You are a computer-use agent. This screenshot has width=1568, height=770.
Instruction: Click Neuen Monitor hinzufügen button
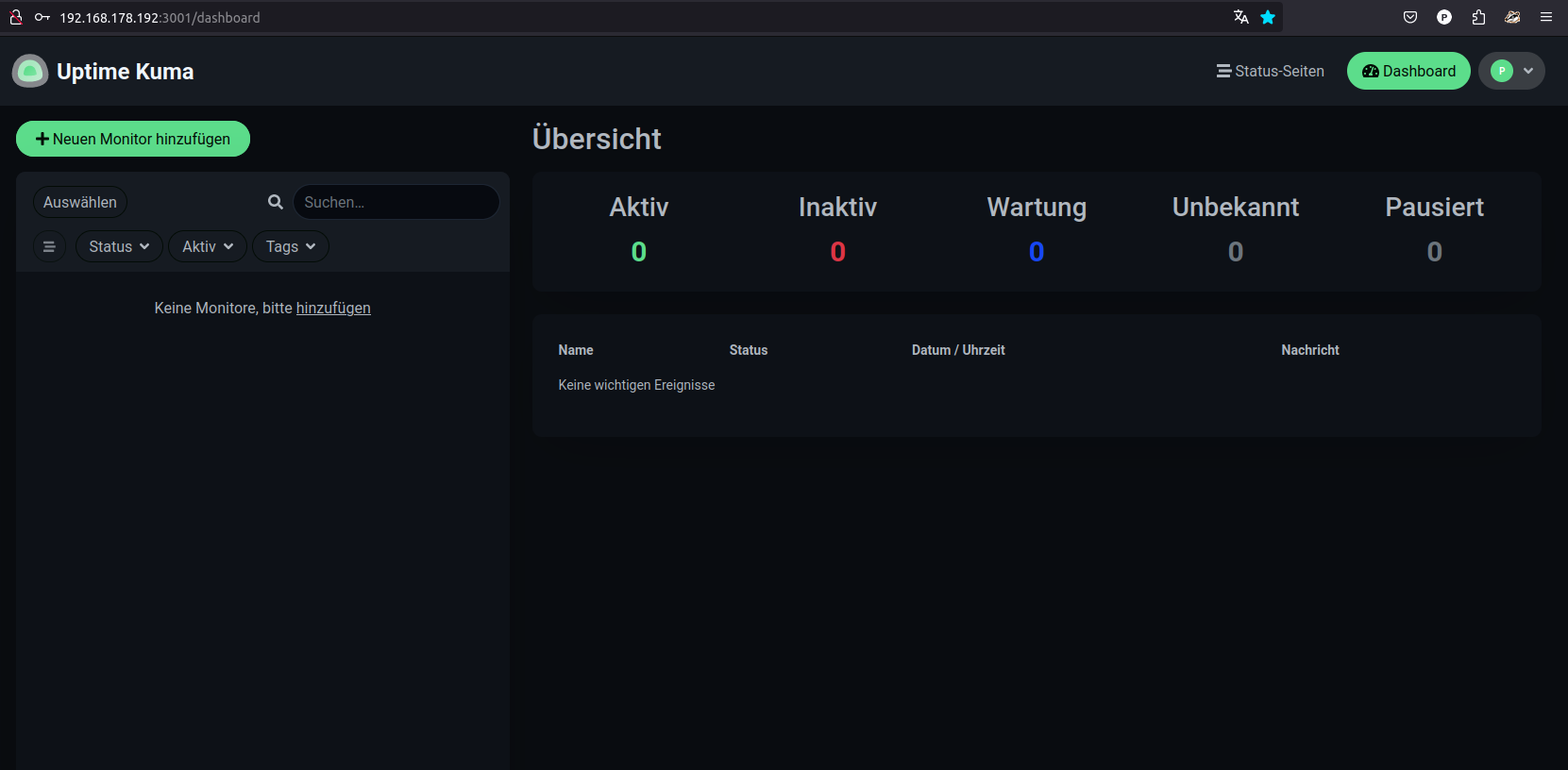click(133, 139)
